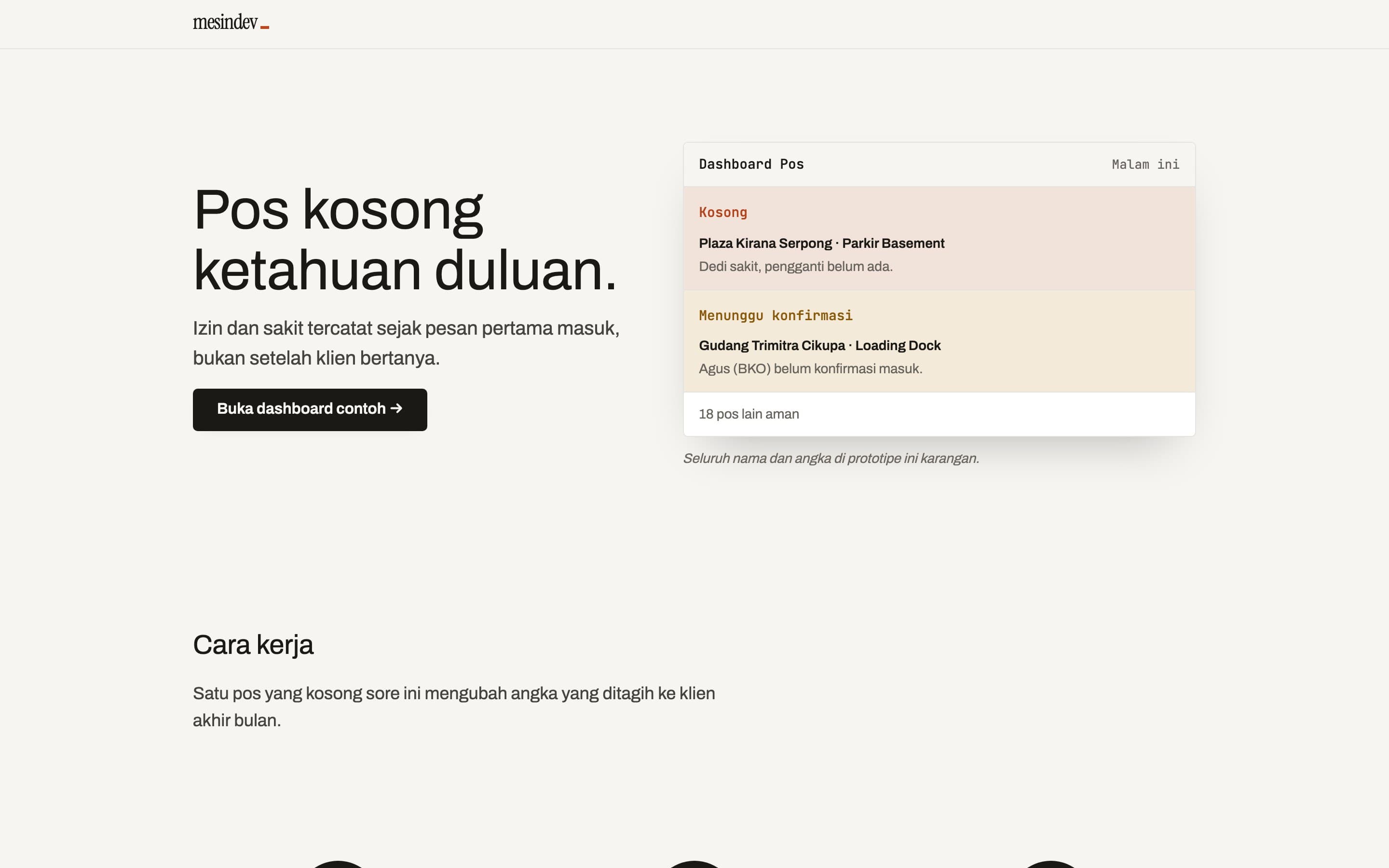Click the "Dashboard Pos" card title
The width and height of the screenshot is (1389, 868).
(x=751, y=164)
